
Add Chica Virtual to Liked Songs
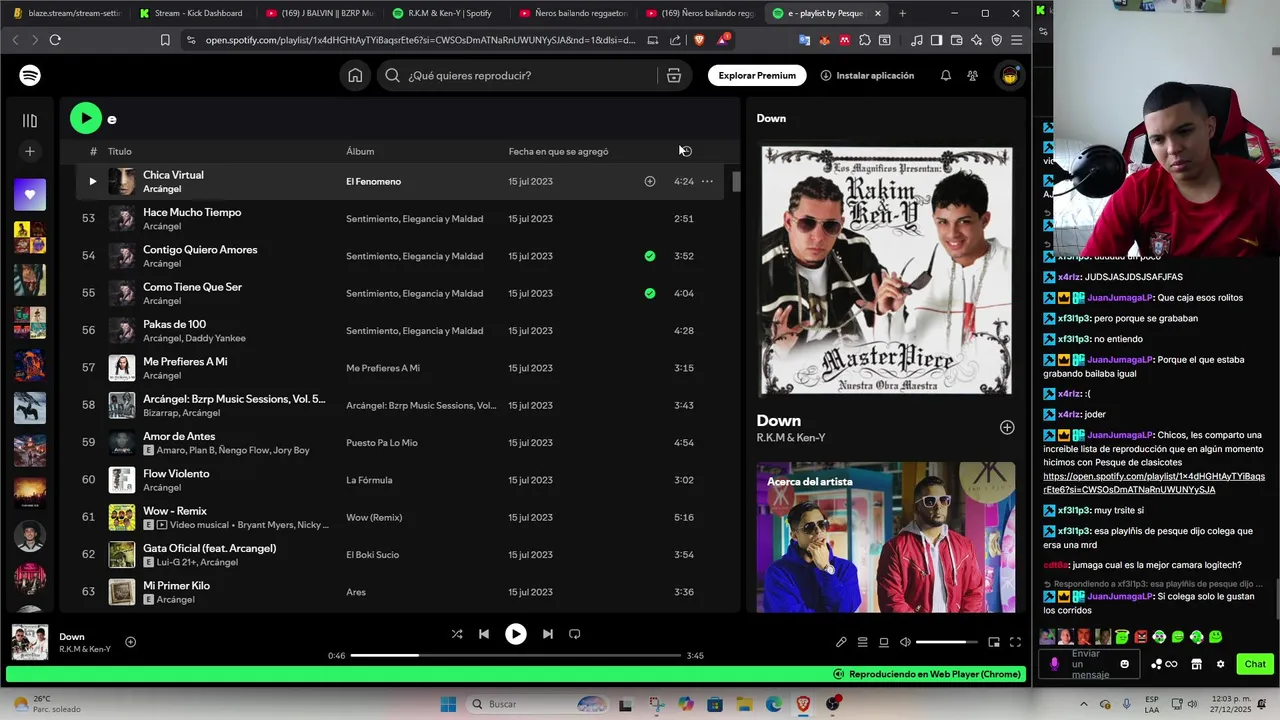[x=650, y=181]
